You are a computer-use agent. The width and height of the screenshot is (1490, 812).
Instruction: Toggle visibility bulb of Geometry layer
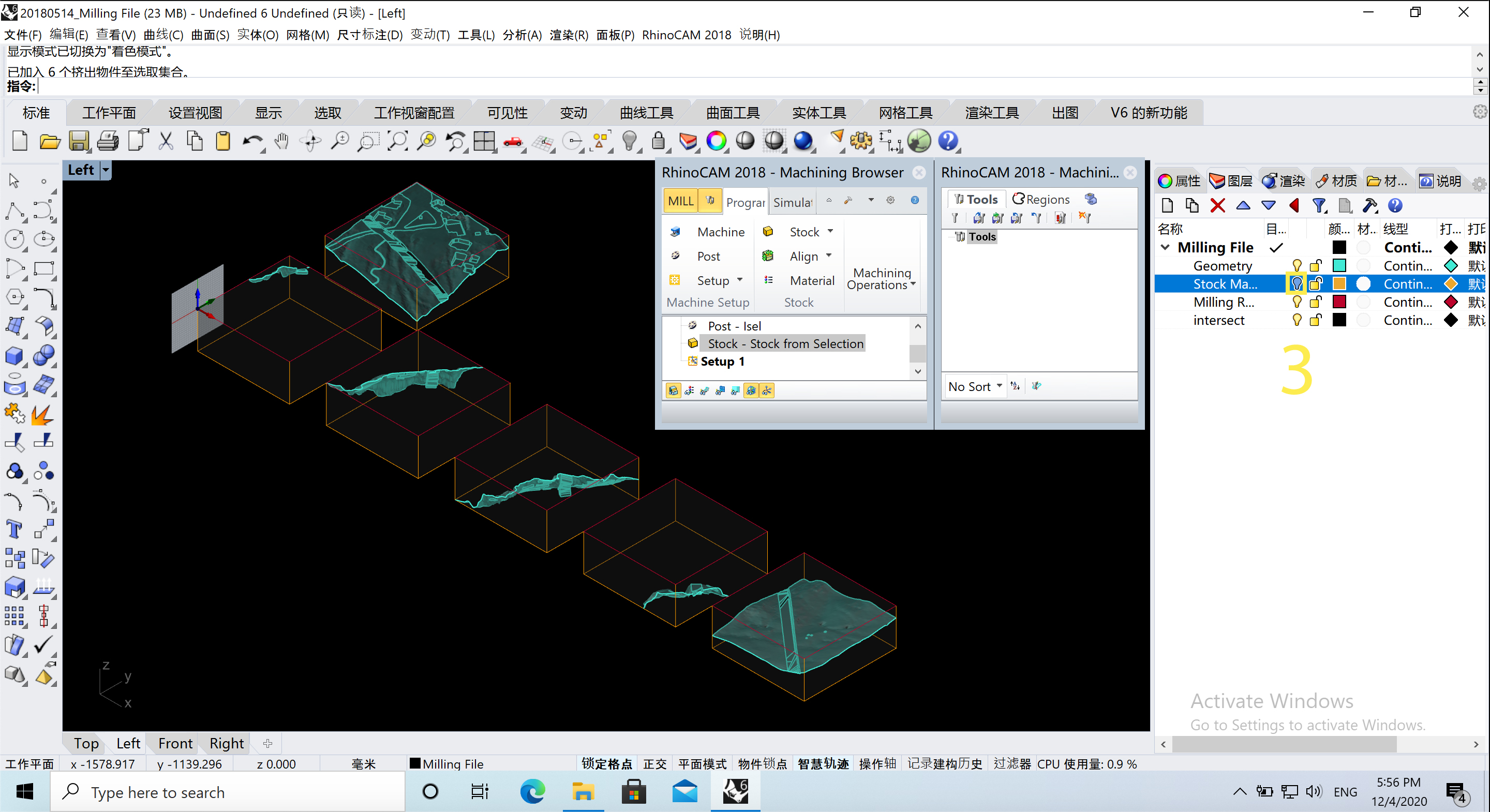click(1297, 265)
